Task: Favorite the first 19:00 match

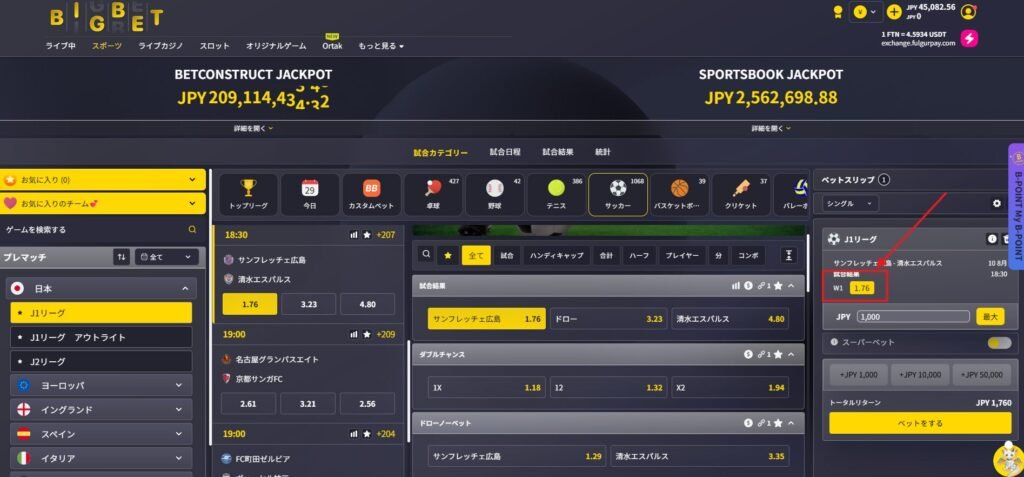Action: (367, 334)
